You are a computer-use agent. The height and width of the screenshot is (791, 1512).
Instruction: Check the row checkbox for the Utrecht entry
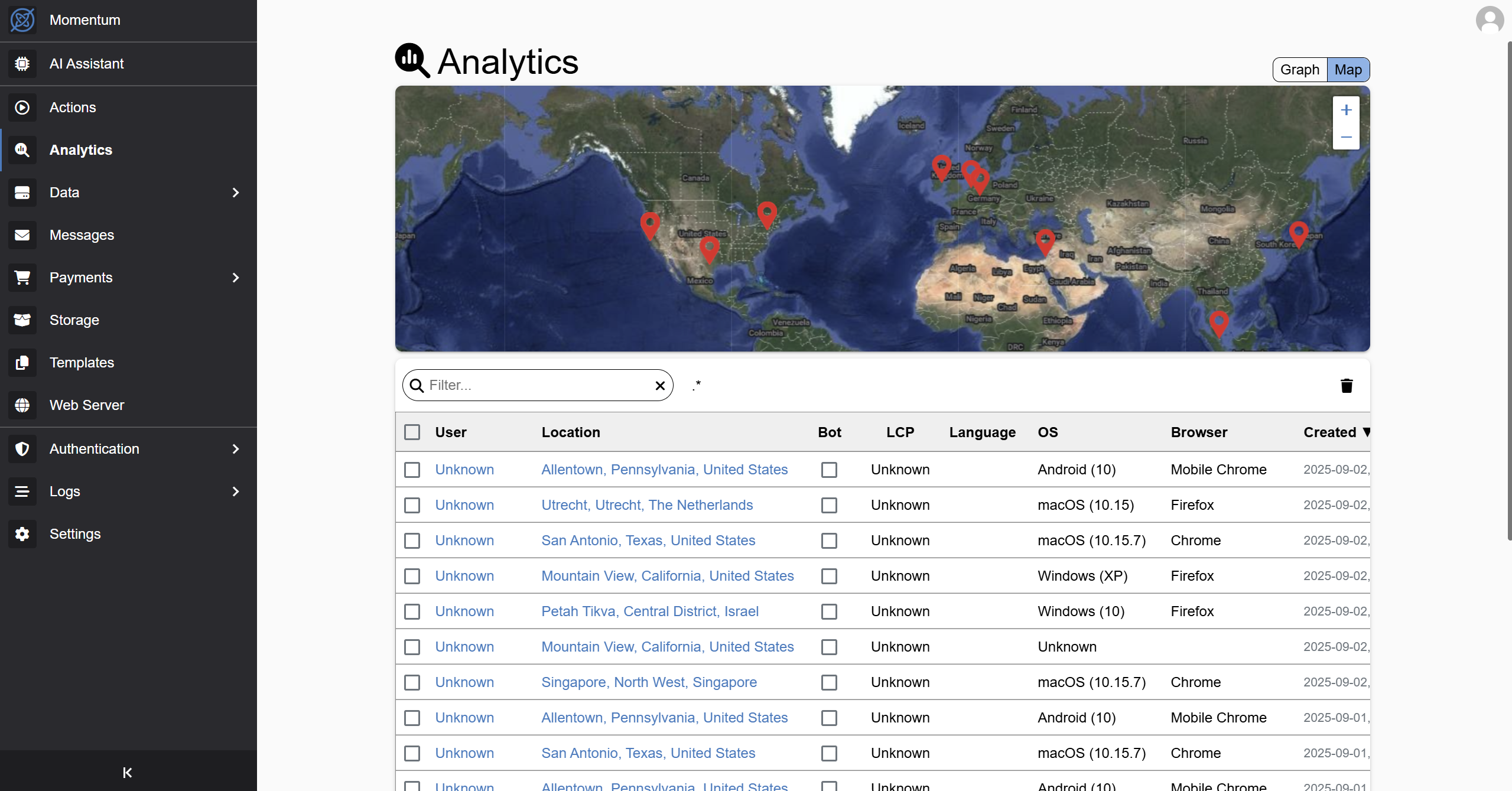412,505
